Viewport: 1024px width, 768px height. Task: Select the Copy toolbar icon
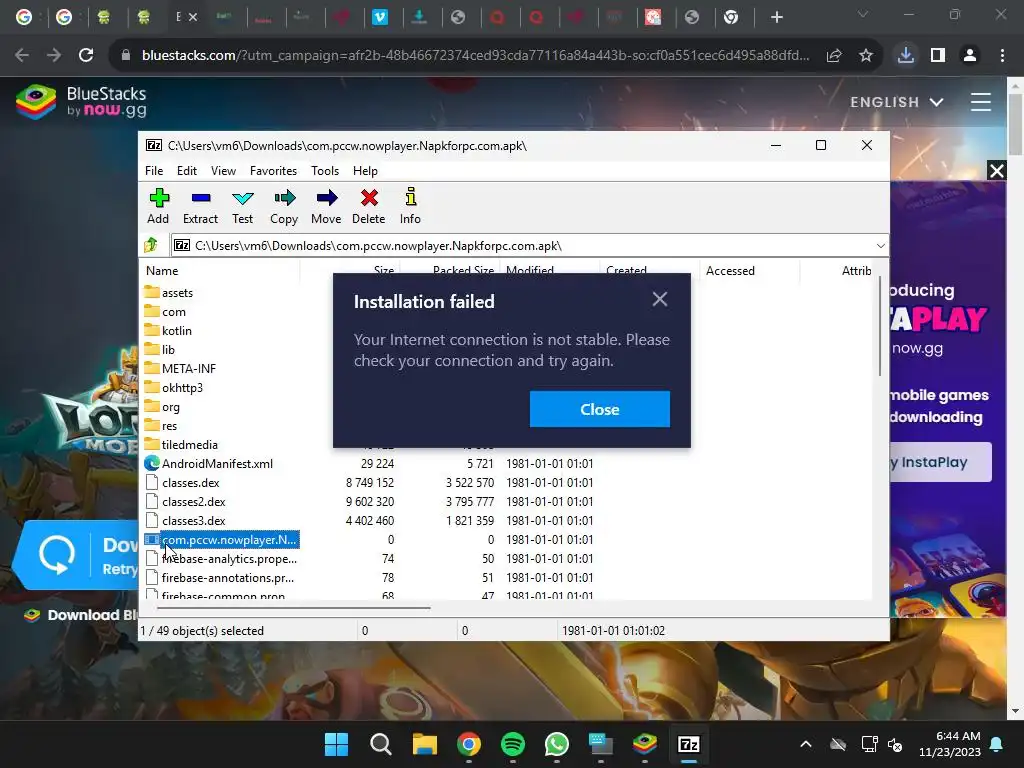point(284,206)
